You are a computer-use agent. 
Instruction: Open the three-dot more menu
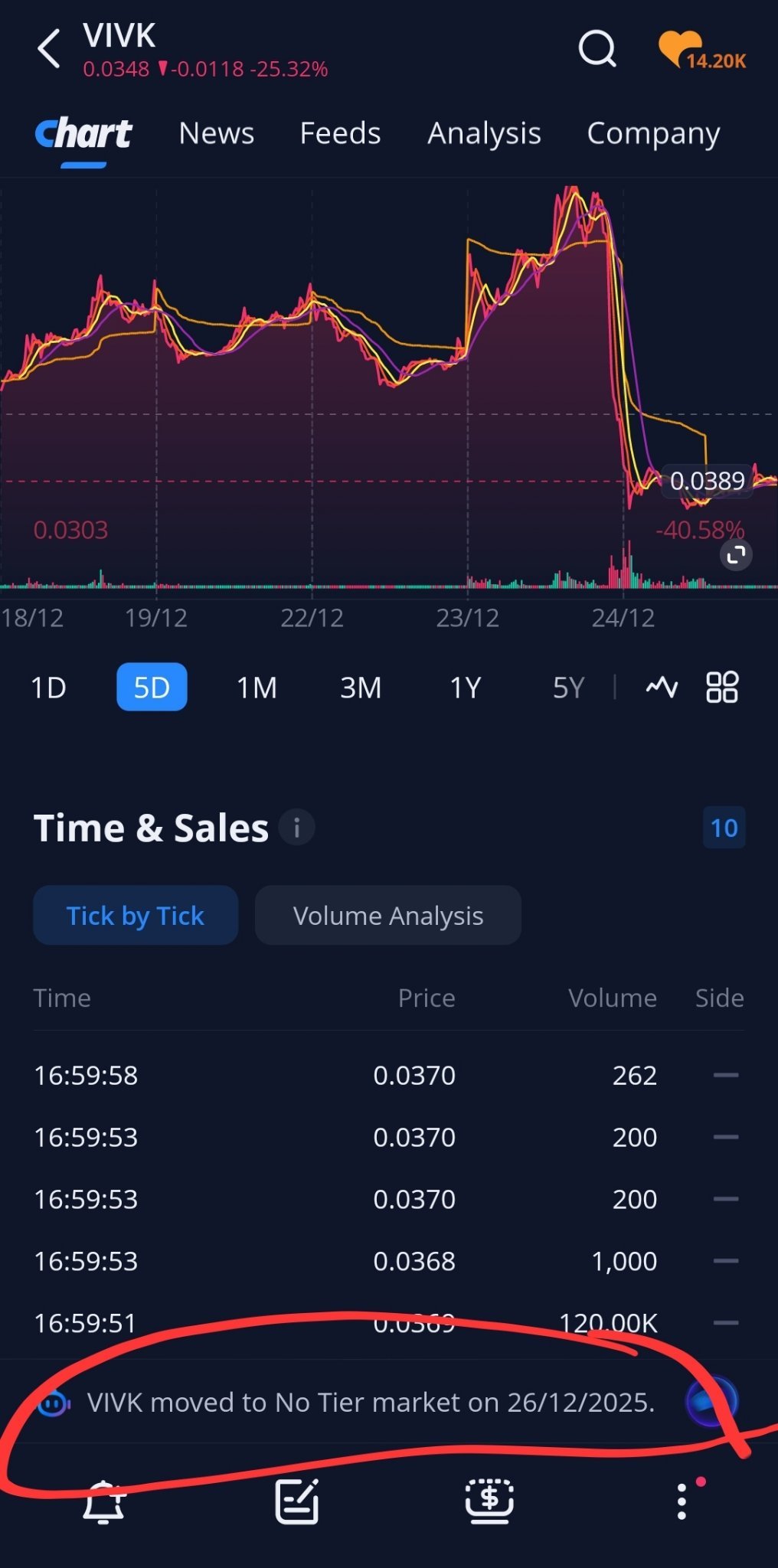tap(682, 1501)
